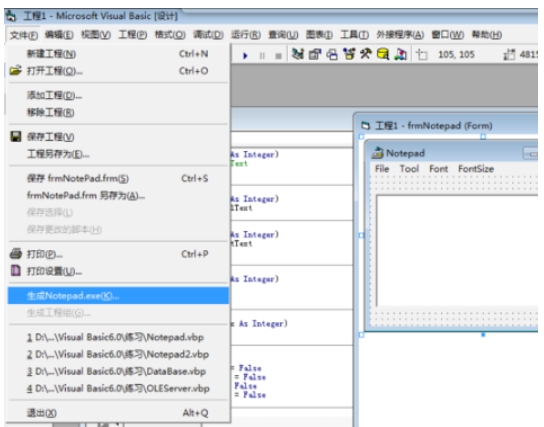
Task: Choose 保存工程(V) menu entry
Action: 118,137
